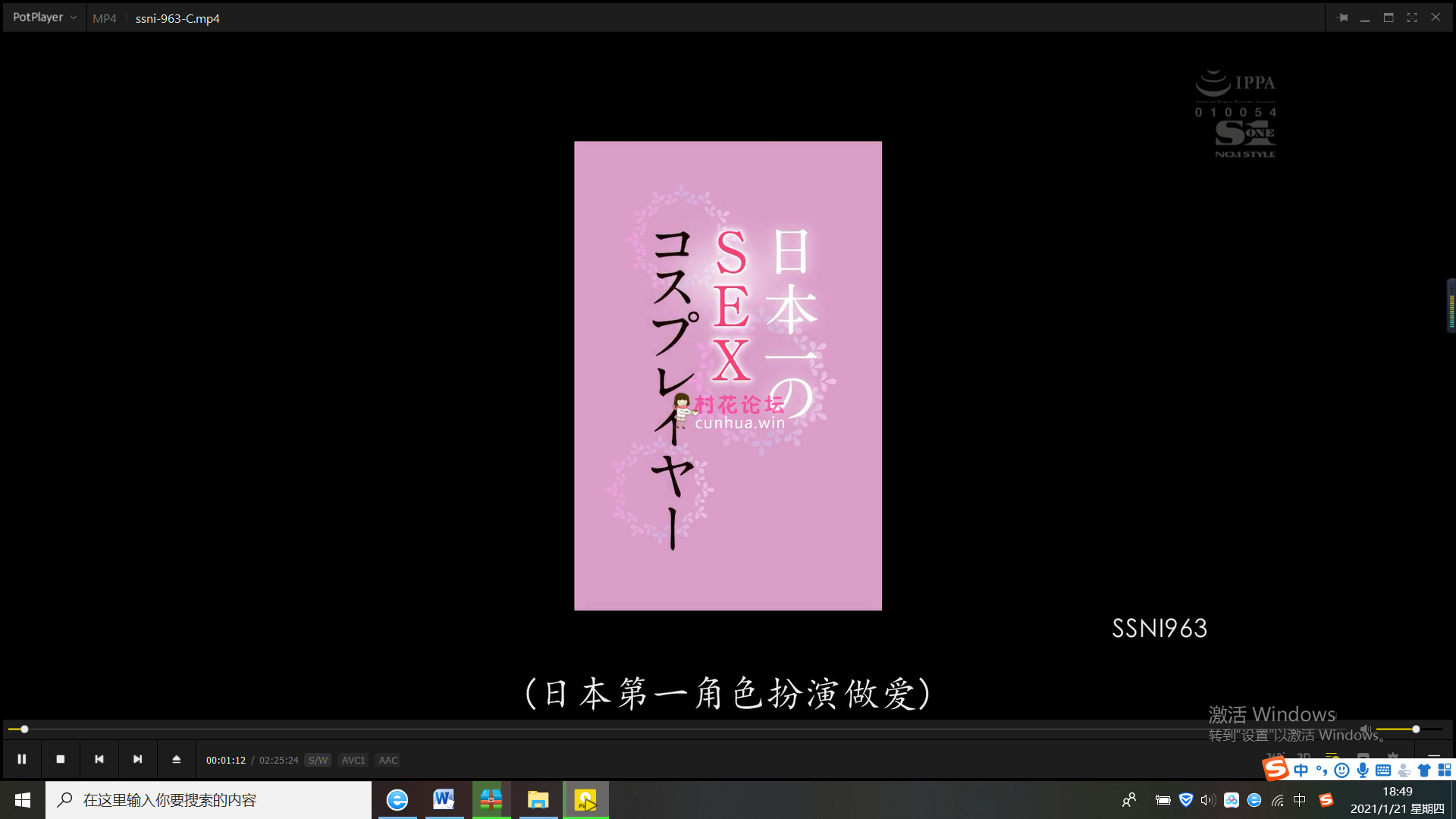Open the browser tray icon
1456x819 pixels.
pos(1254,800)
